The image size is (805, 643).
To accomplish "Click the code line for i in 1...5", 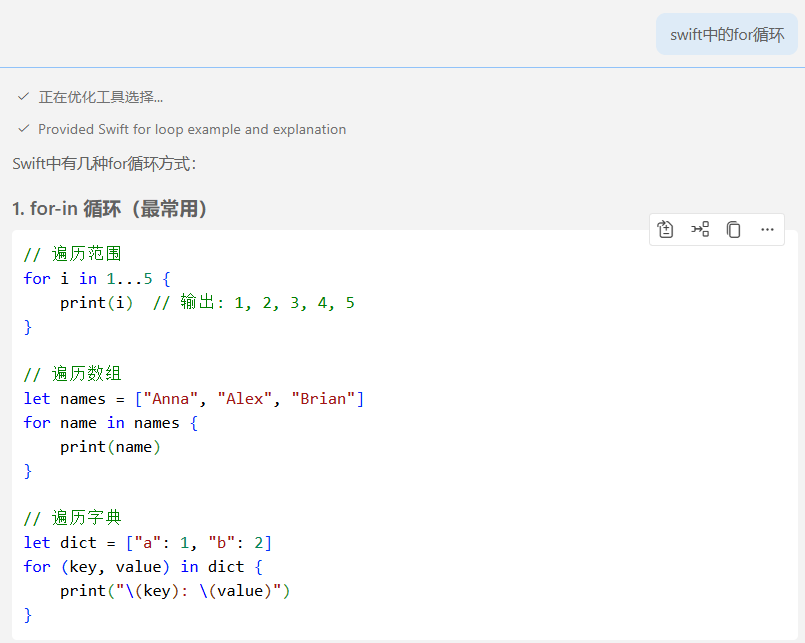I will (97, 278).
